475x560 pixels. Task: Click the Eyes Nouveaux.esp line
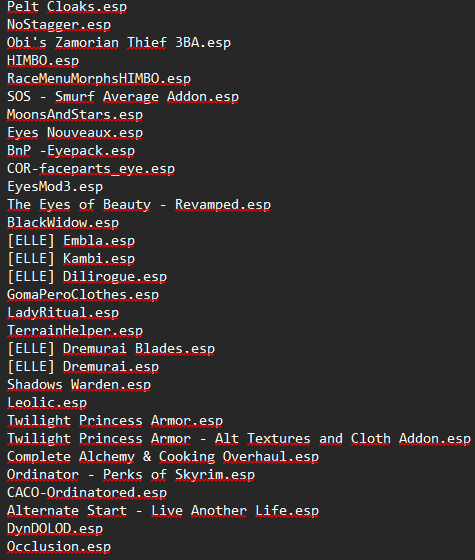[x=75, y=133]
